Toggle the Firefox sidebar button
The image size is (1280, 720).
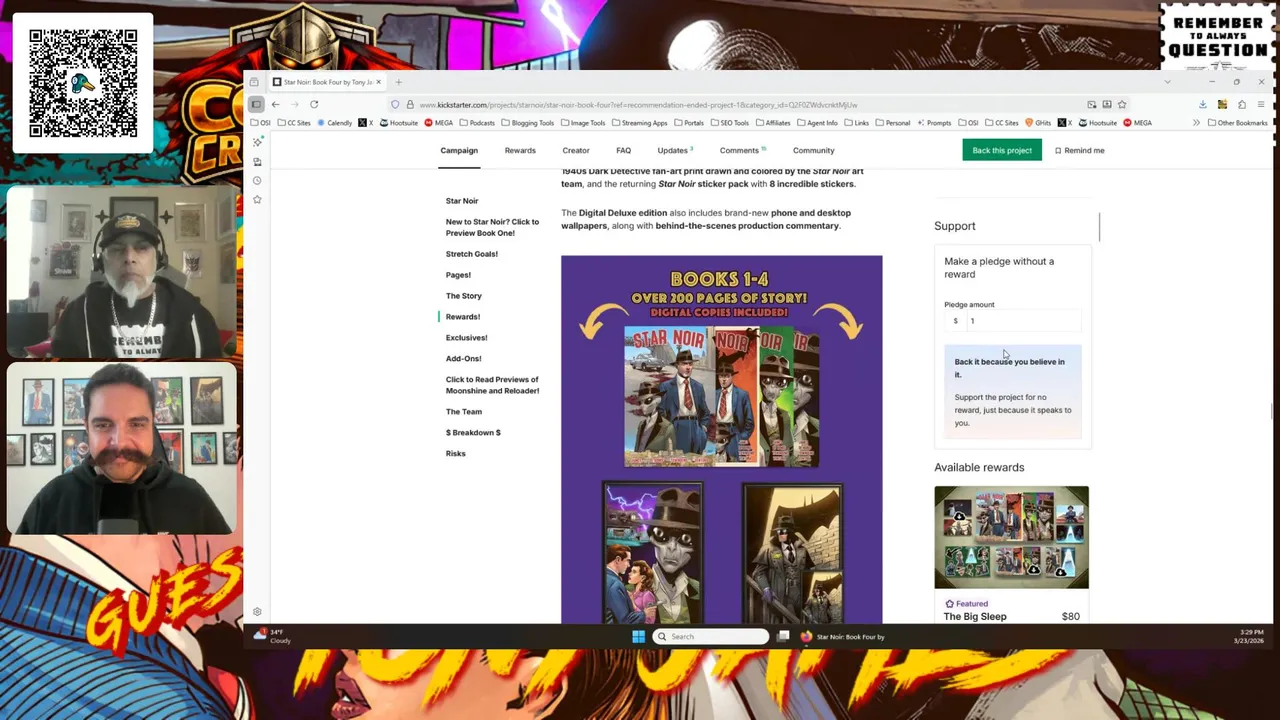pyautogui.click(x=256, y=104)
